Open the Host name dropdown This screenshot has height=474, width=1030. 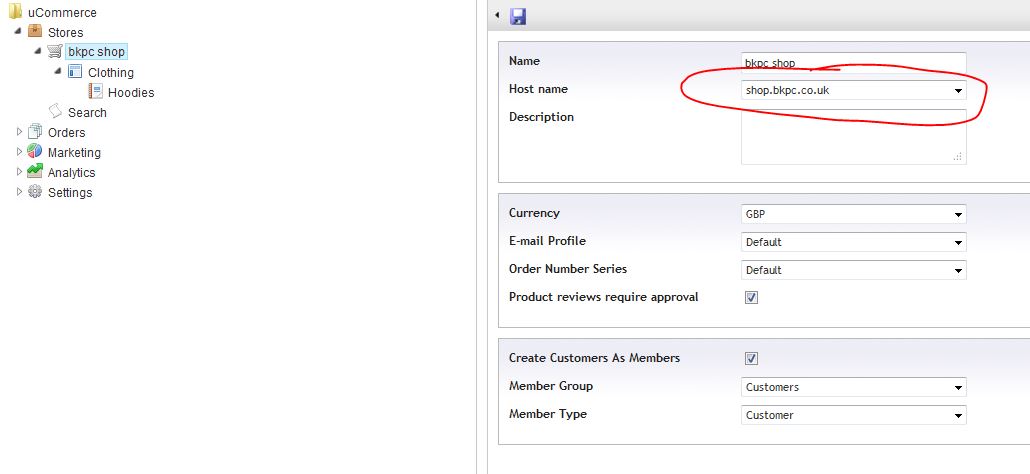pyautogui.click(x=853, y=90)
